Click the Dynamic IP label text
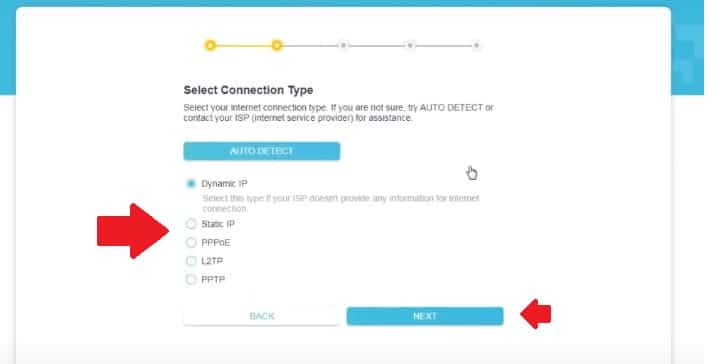 [224, 184]
